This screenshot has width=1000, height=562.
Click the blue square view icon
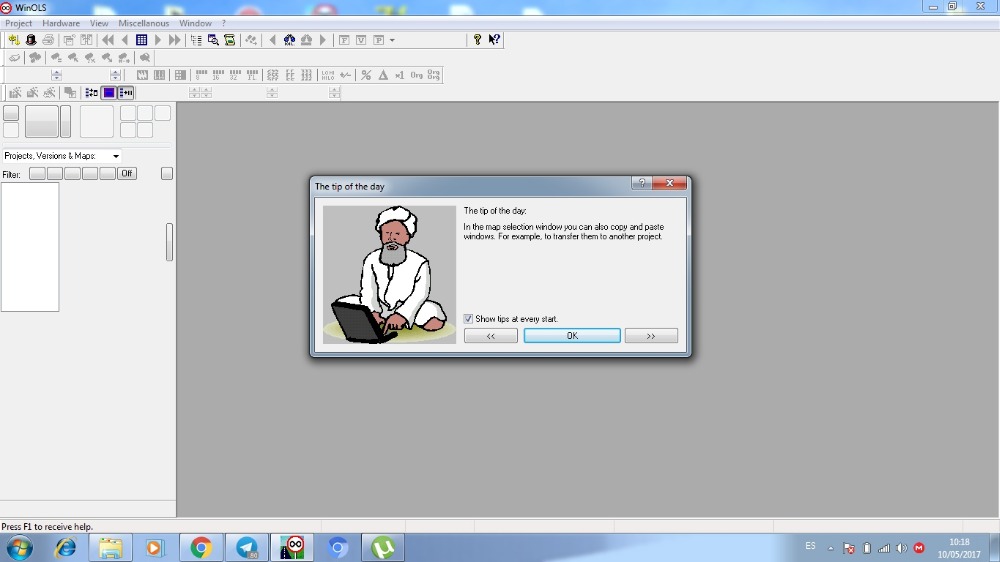(109, 93)
